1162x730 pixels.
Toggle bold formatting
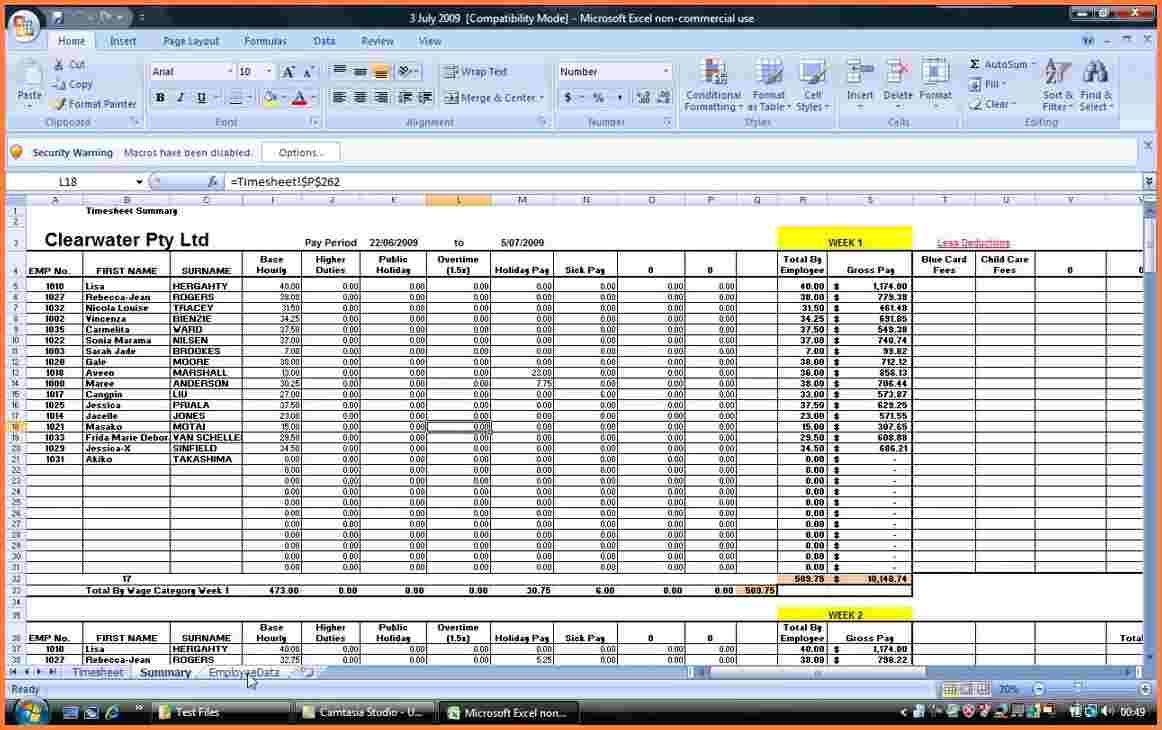click(x=160, y=98)
